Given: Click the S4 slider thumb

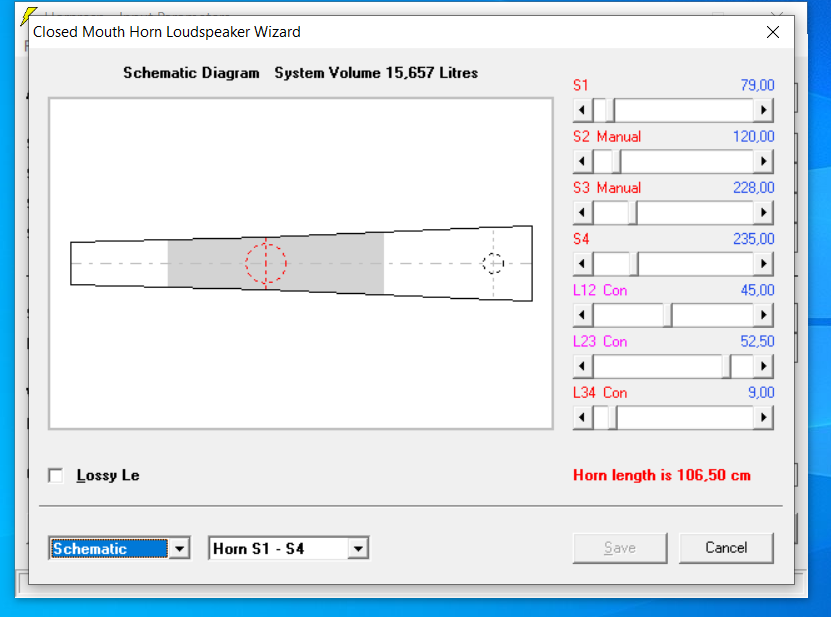Looking at the screenshot, I should [x=634, y=263].
